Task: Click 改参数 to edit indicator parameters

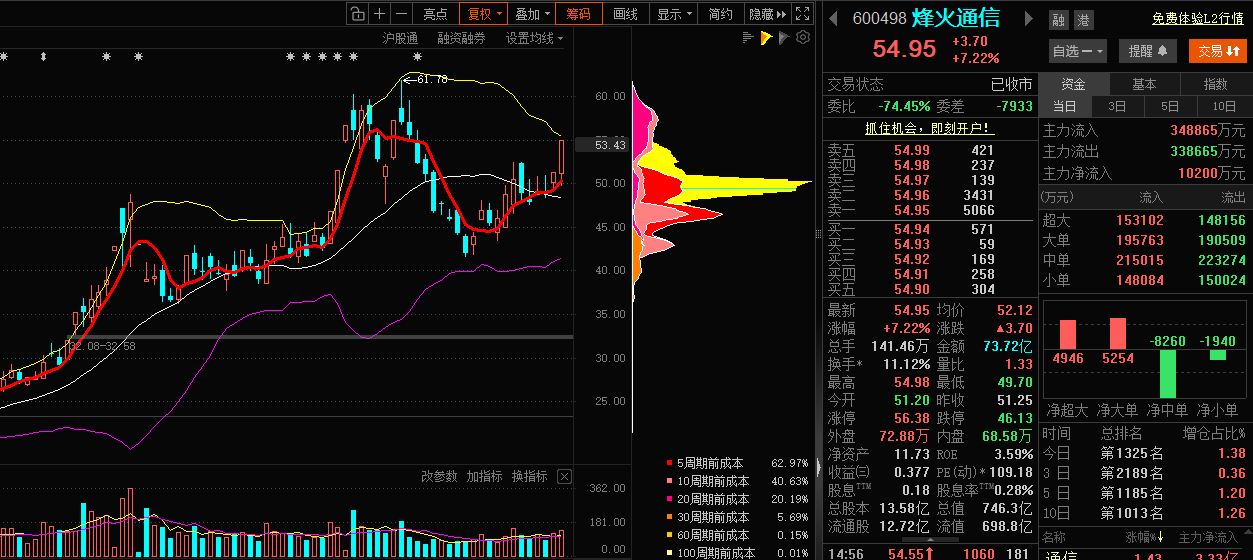Action: [439, 477]
